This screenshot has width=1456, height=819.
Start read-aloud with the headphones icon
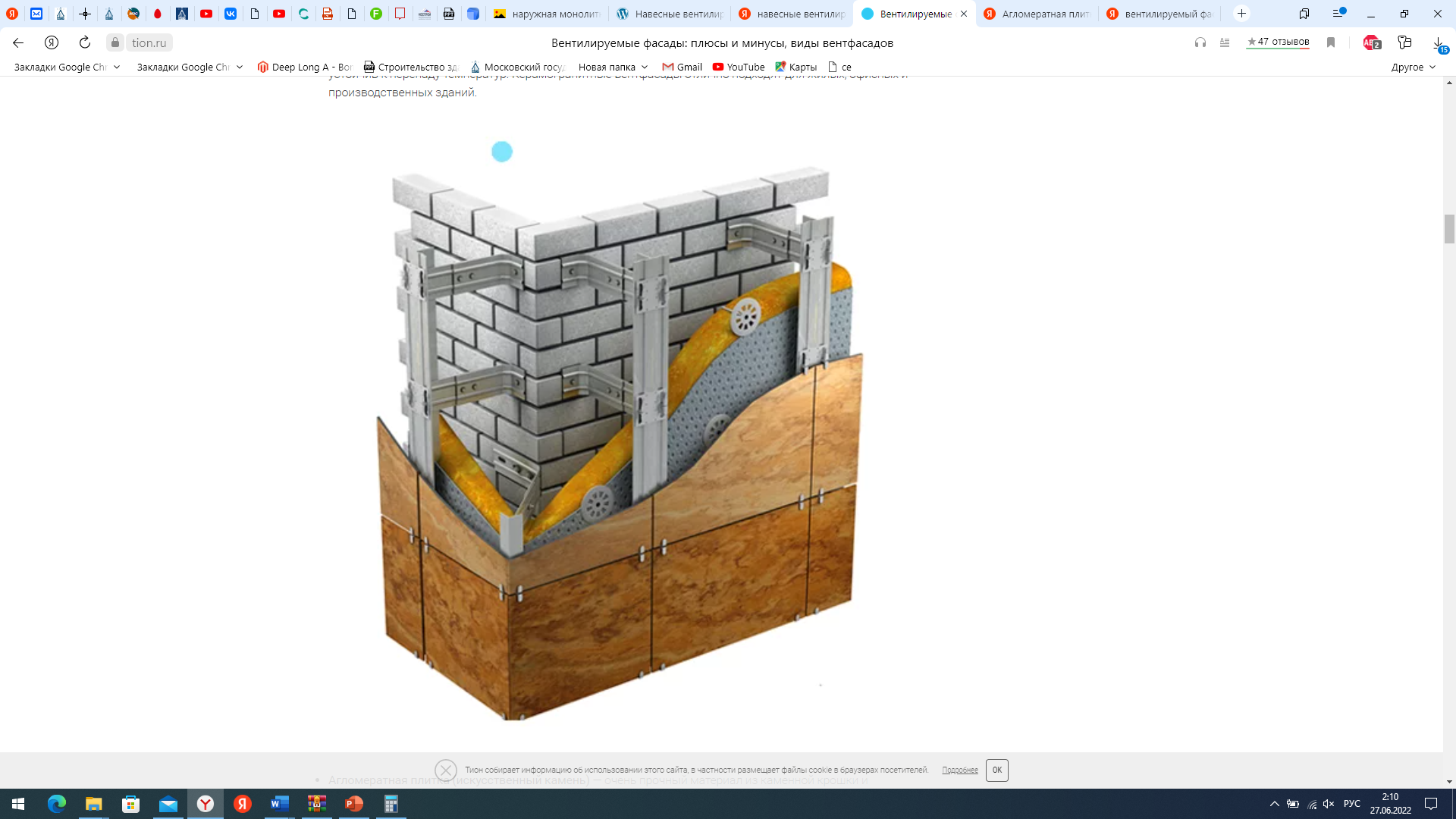(x=1200, y=42)
